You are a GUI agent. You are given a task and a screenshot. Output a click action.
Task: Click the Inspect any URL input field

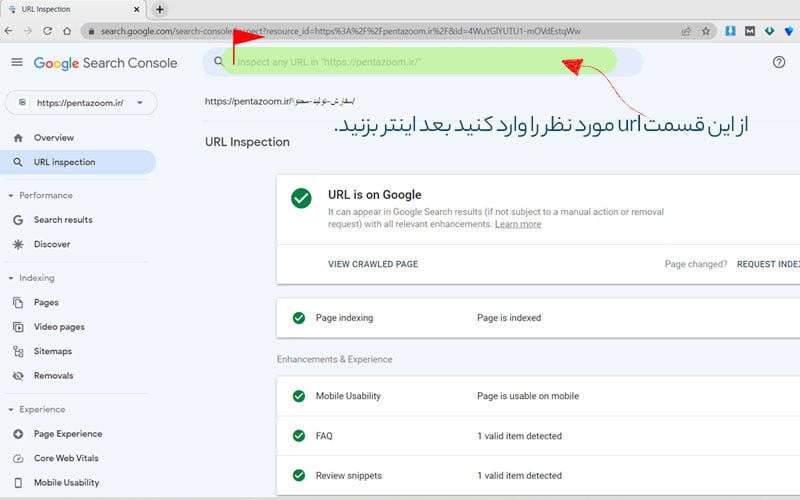[x=423, y=62]
